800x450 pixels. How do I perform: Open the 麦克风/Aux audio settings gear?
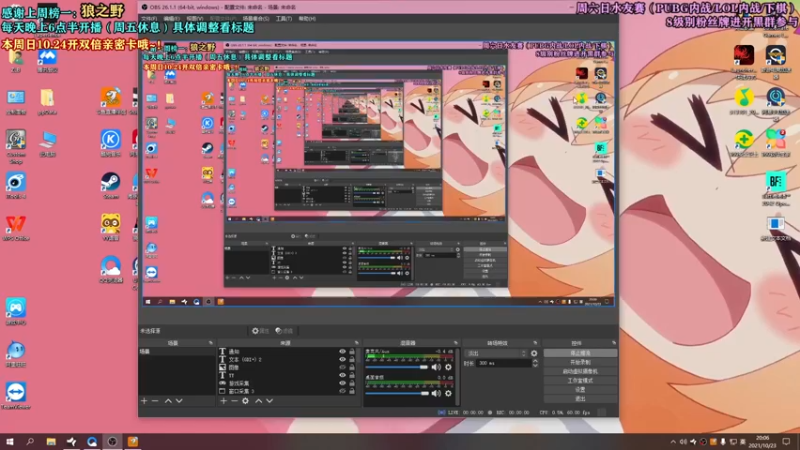(448, 367)
